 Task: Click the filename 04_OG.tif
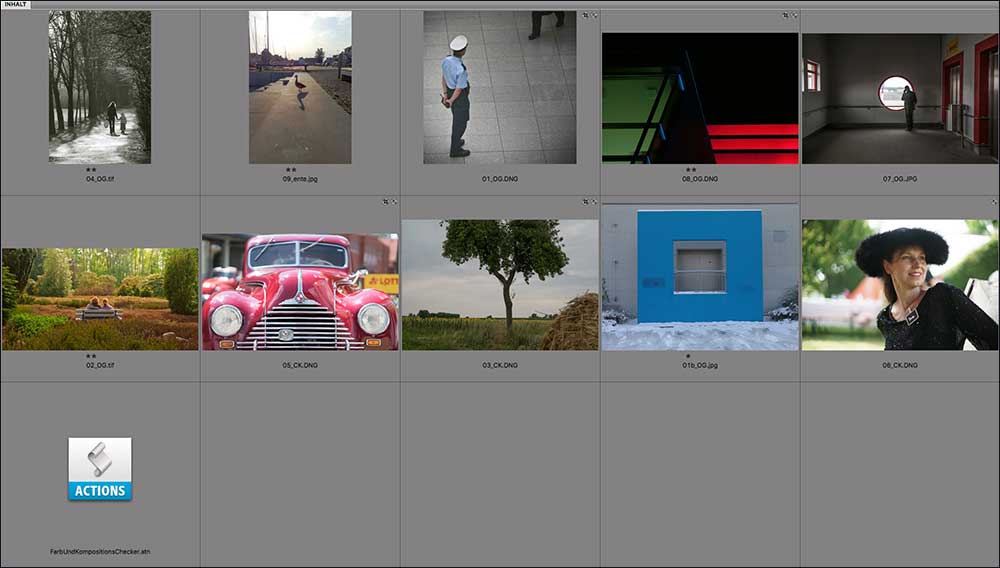coord(100,179)
